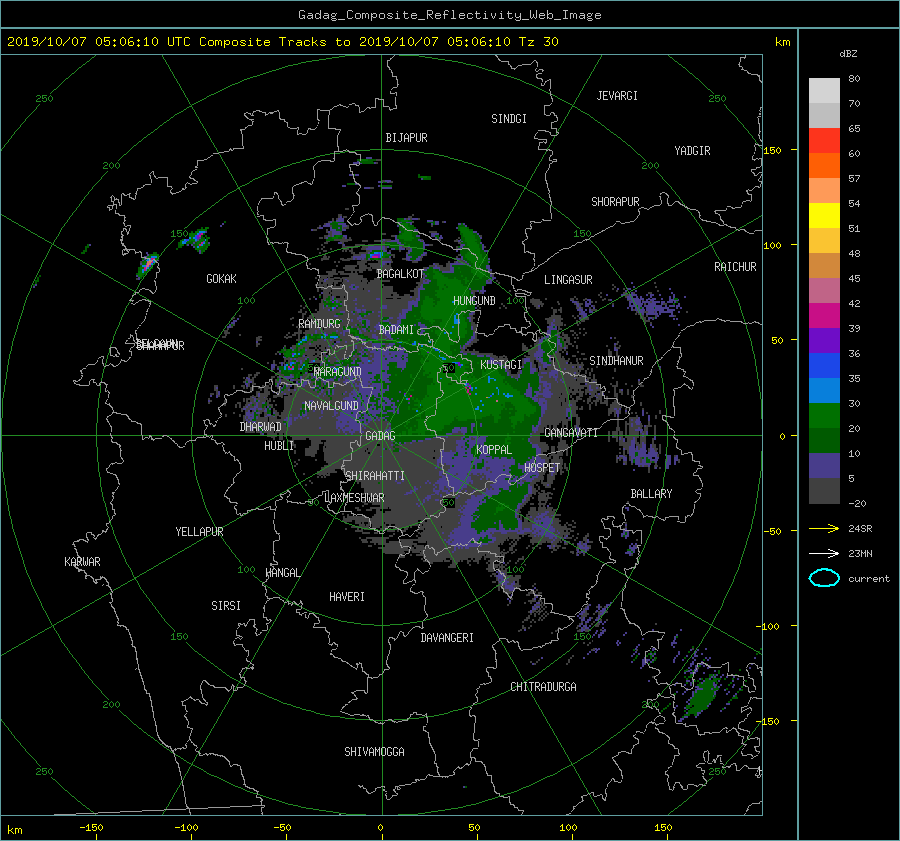Click the CHITRADURGA city label
Image resolution: width=900 pixels, height=841 pixels.
(x=543, y=687)
